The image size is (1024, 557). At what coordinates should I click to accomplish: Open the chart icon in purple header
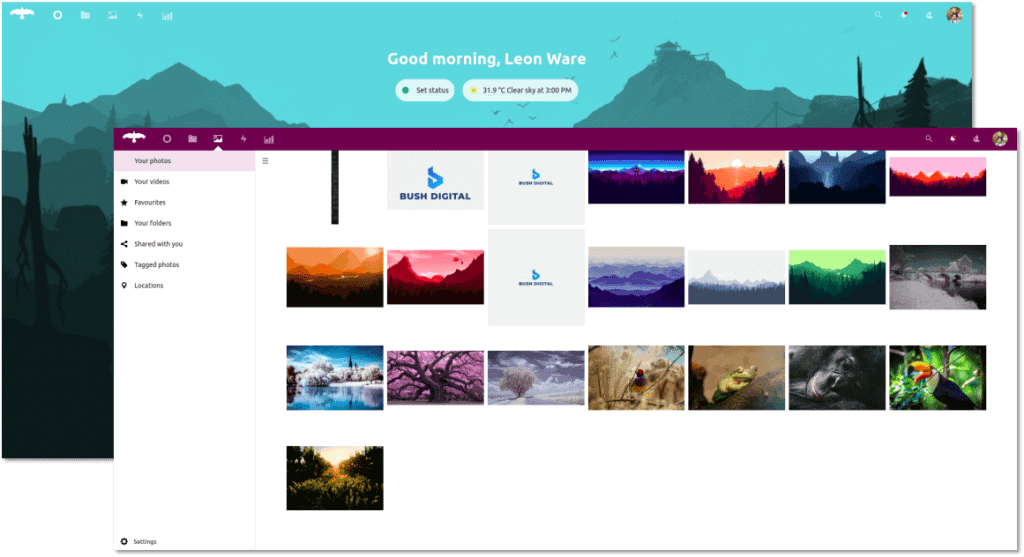click(268, 139)
